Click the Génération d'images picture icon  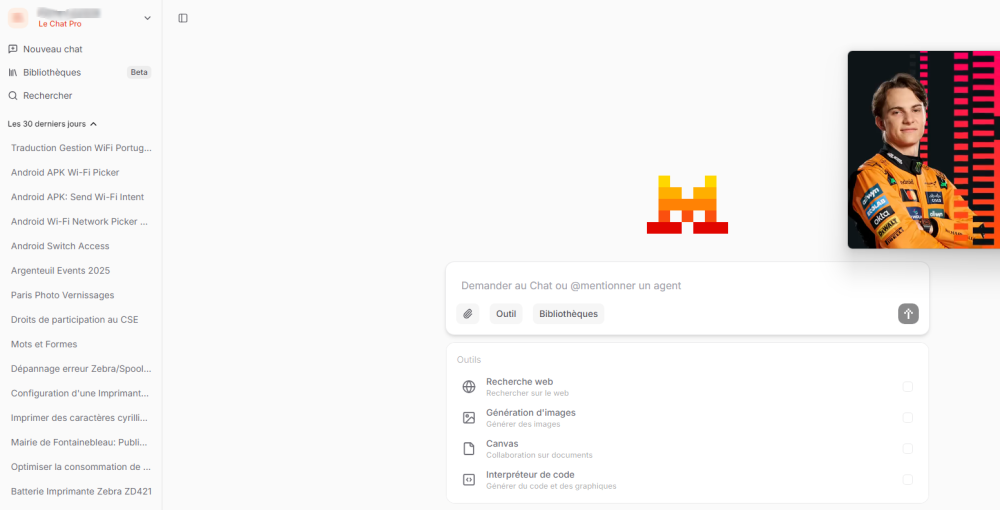tap(469, 418)
